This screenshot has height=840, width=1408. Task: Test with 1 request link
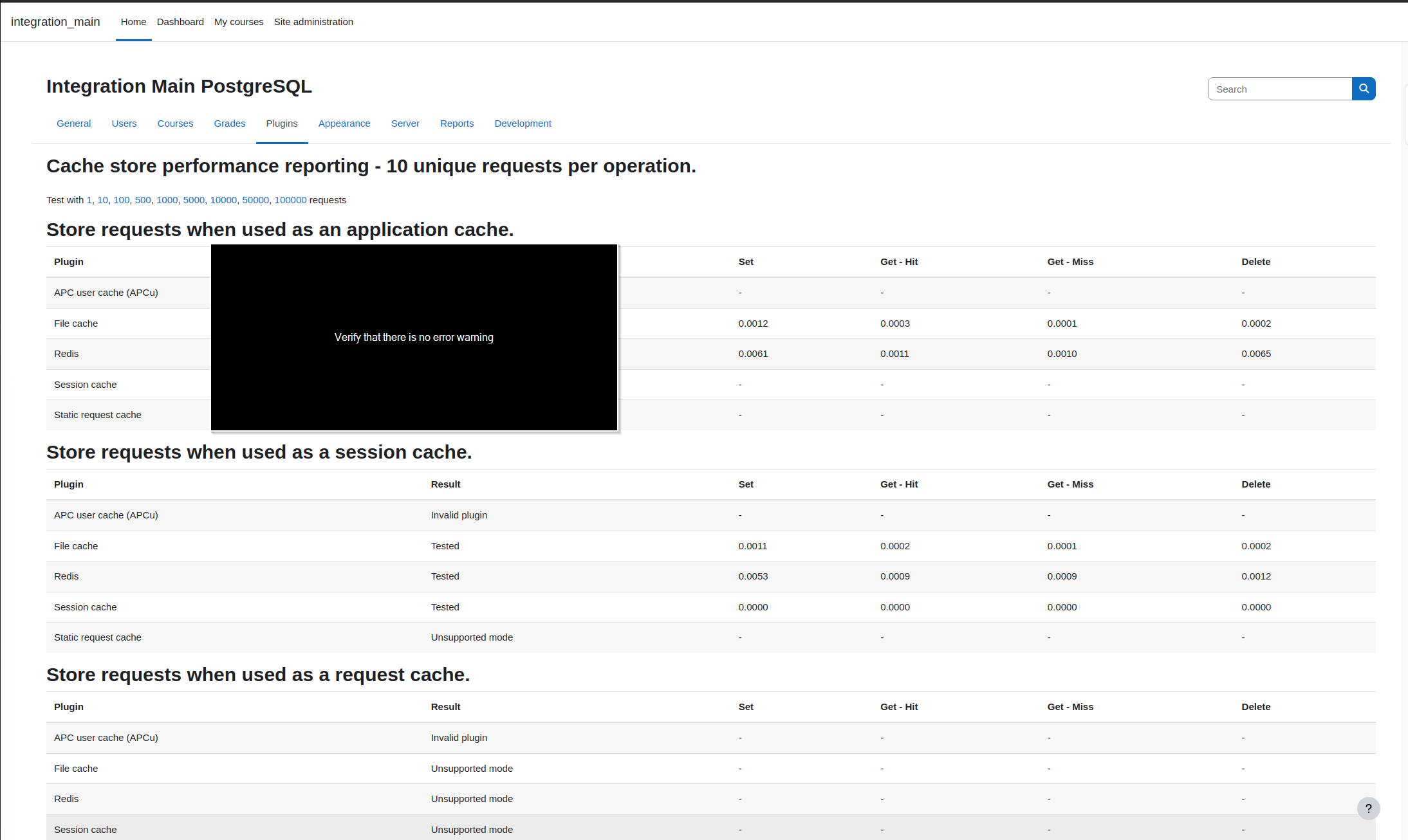click(x=89, y=200)
